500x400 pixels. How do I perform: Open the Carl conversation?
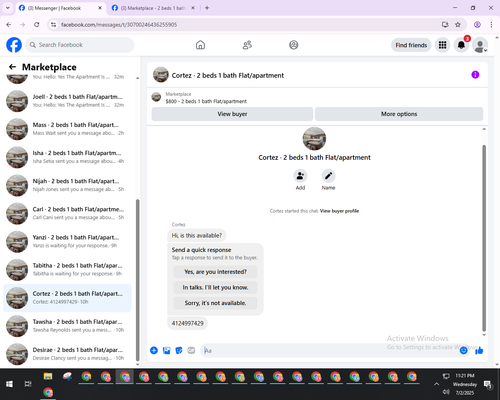tap(67, 213)
